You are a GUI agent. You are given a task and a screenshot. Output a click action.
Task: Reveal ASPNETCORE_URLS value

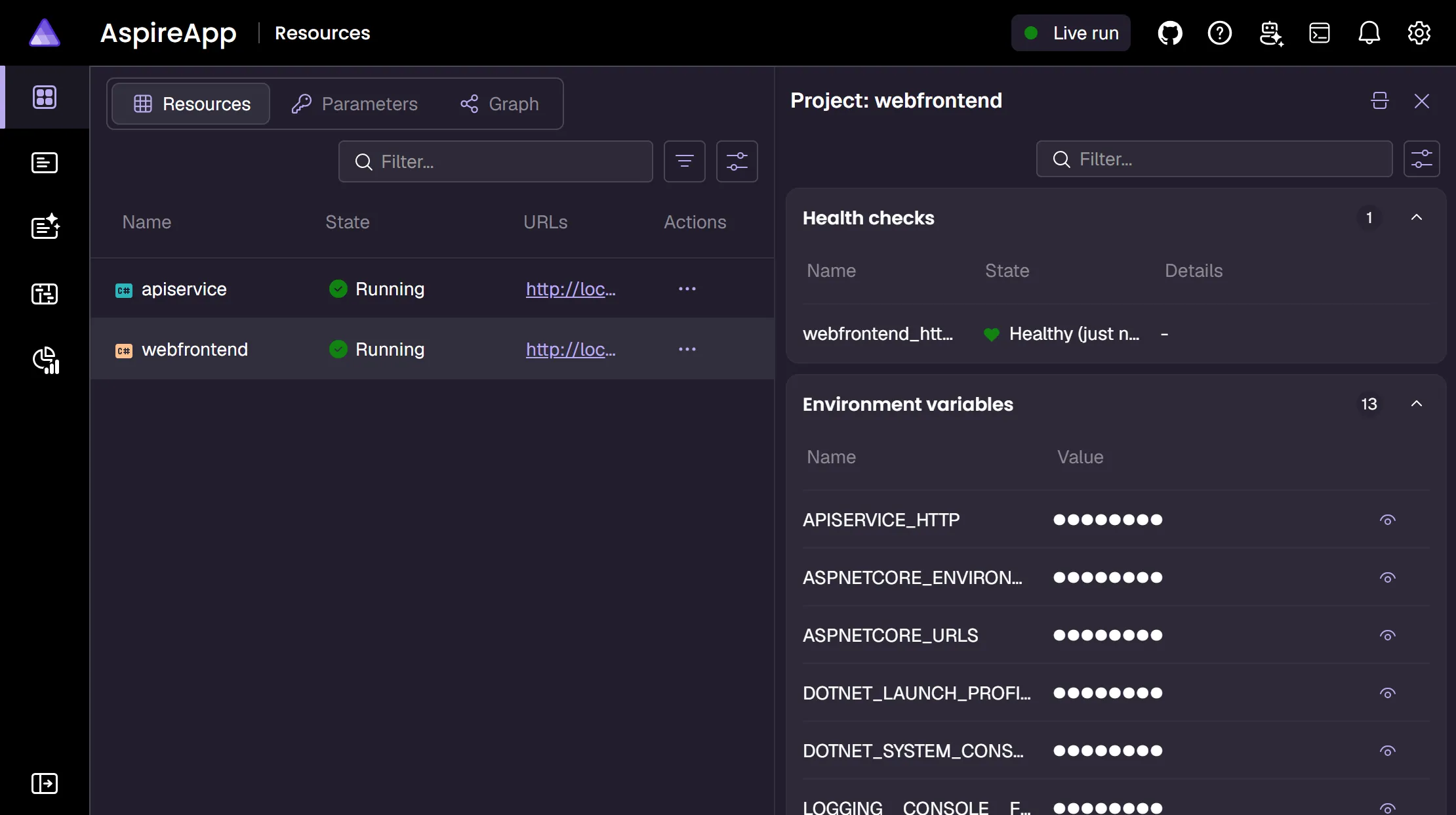point(1387,635)
